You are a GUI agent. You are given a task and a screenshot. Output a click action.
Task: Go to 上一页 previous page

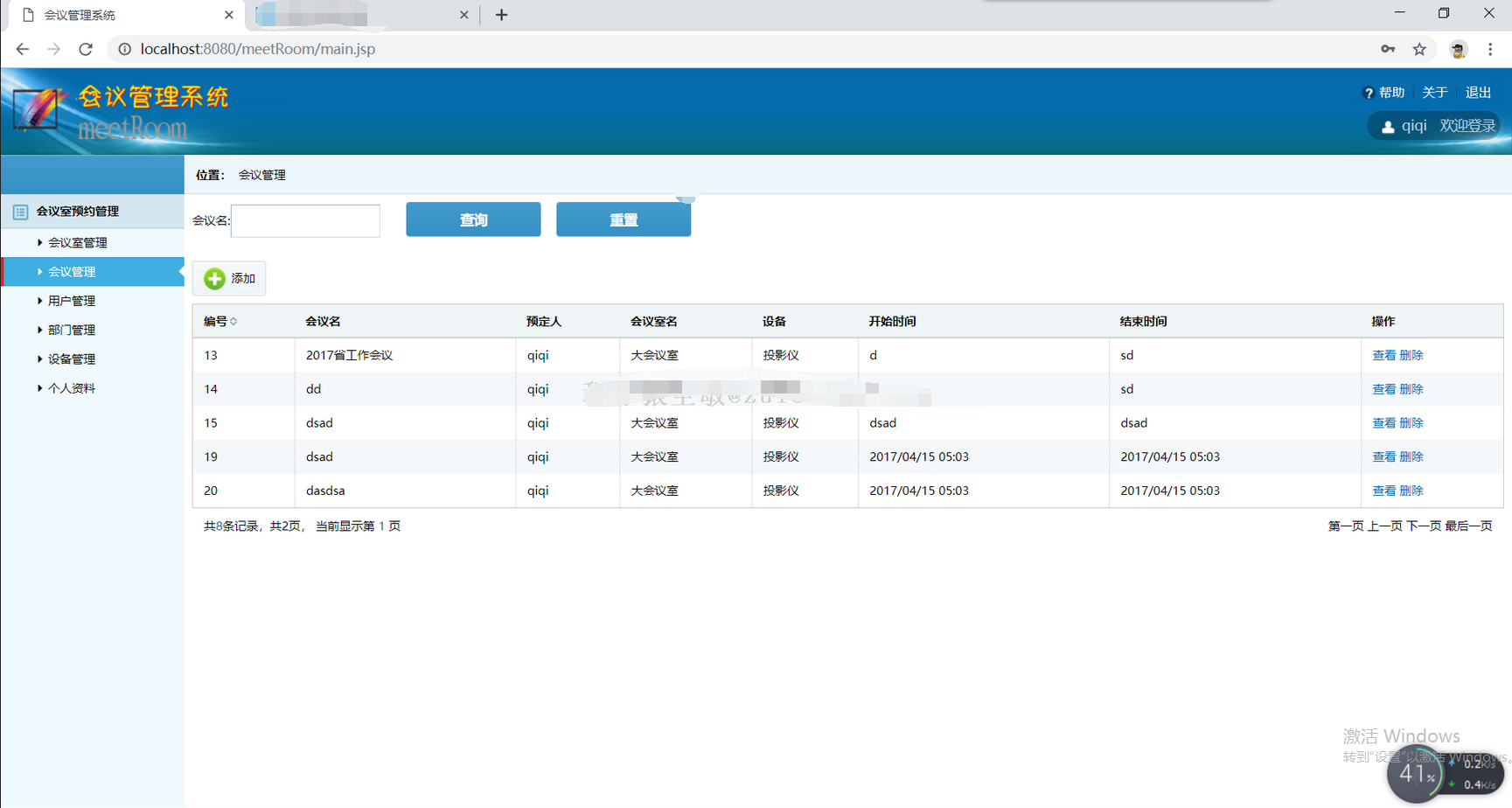(1385, 526)
